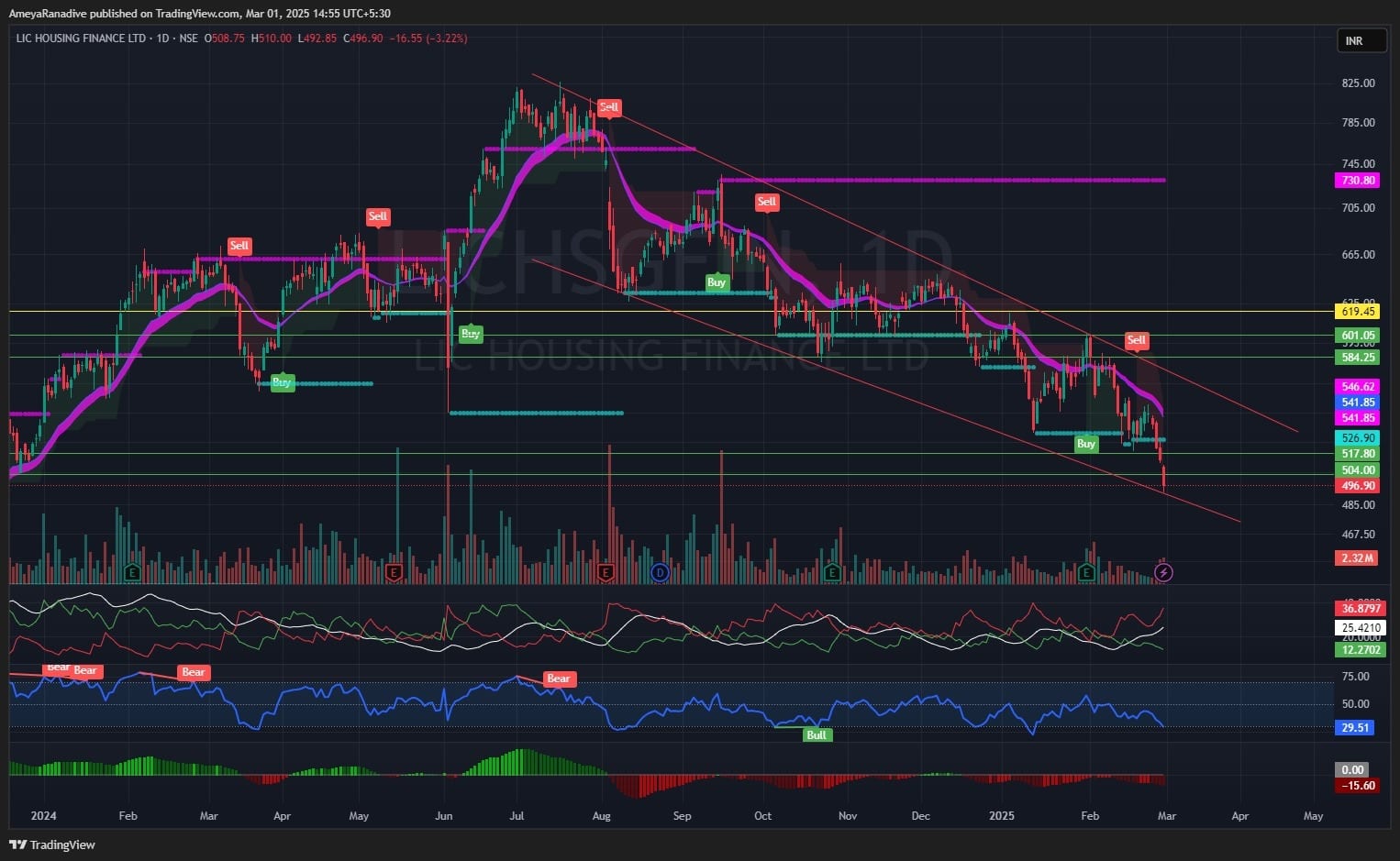The image size is (1400, 861).
Task: Select the yellow 619.45 price level label
Action: pyautogui.click(x=1357, y=312)
